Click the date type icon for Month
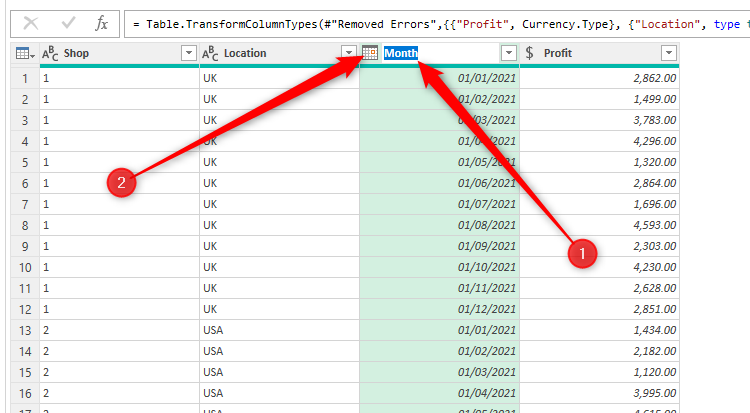750x413 pixels. click(370, 53)
